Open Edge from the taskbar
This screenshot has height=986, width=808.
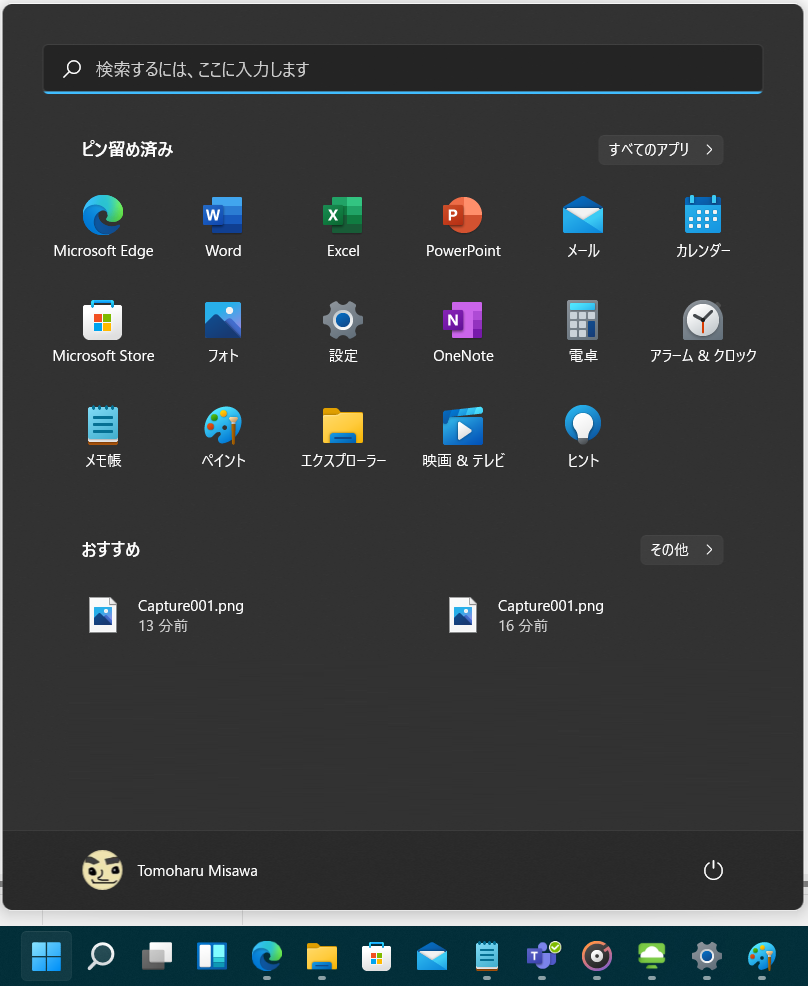(x=267, y=956)
